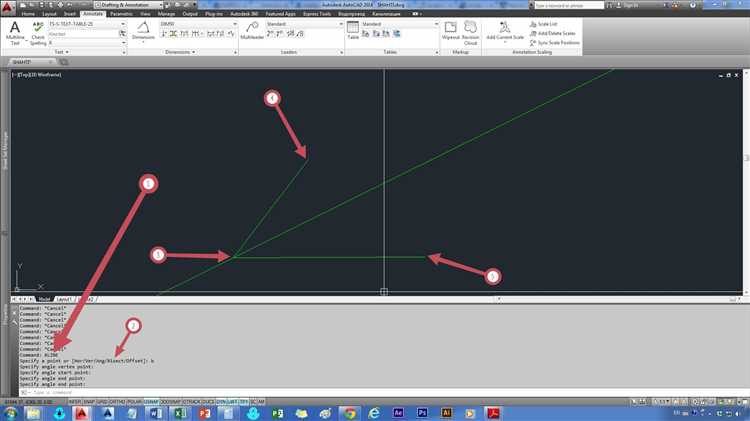
Task: Open the Express Tools ribbon tab
Action: tap(317, 14)
